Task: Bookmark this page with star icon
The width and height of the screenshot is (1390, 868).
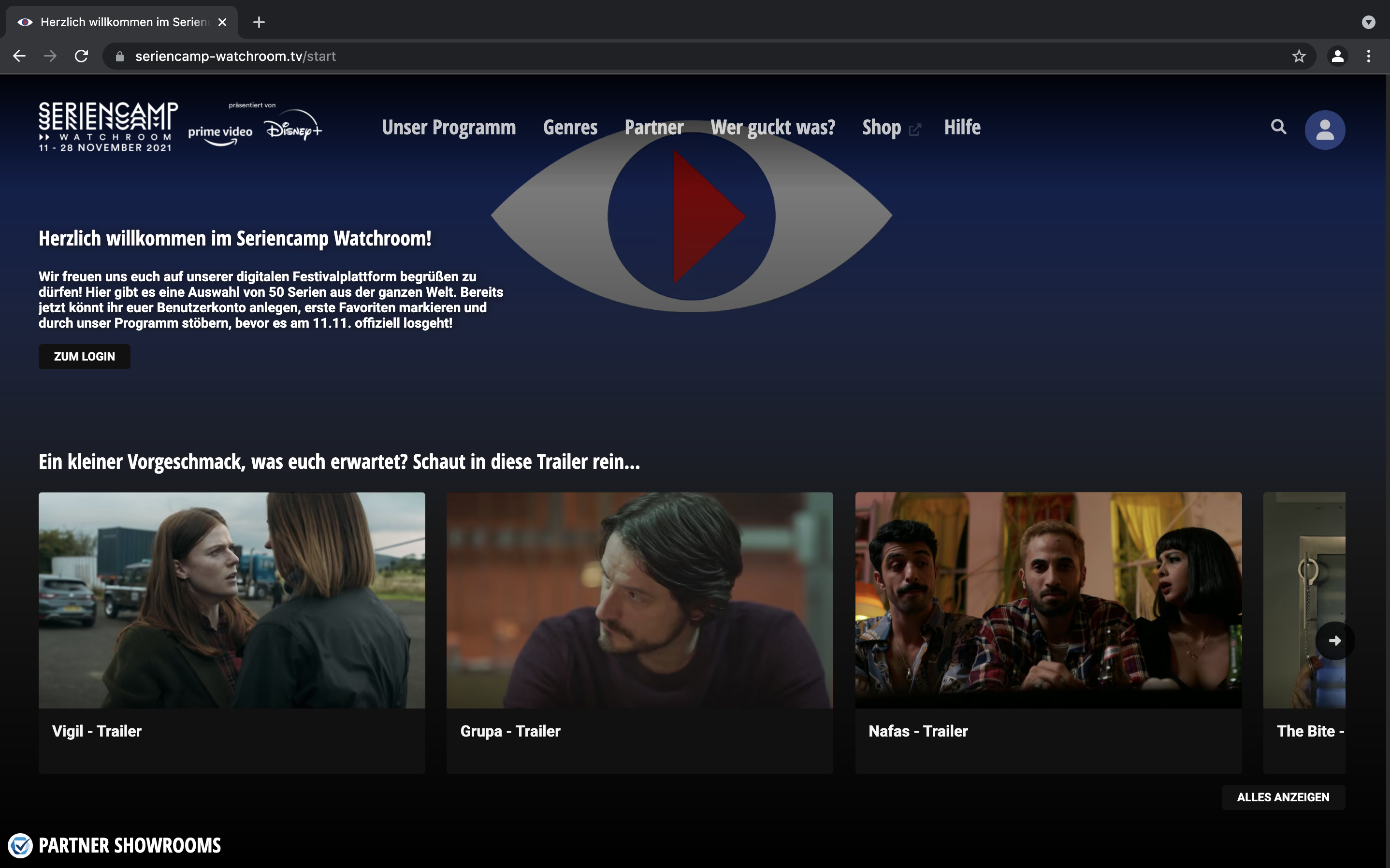Action: pos(1299,56)
